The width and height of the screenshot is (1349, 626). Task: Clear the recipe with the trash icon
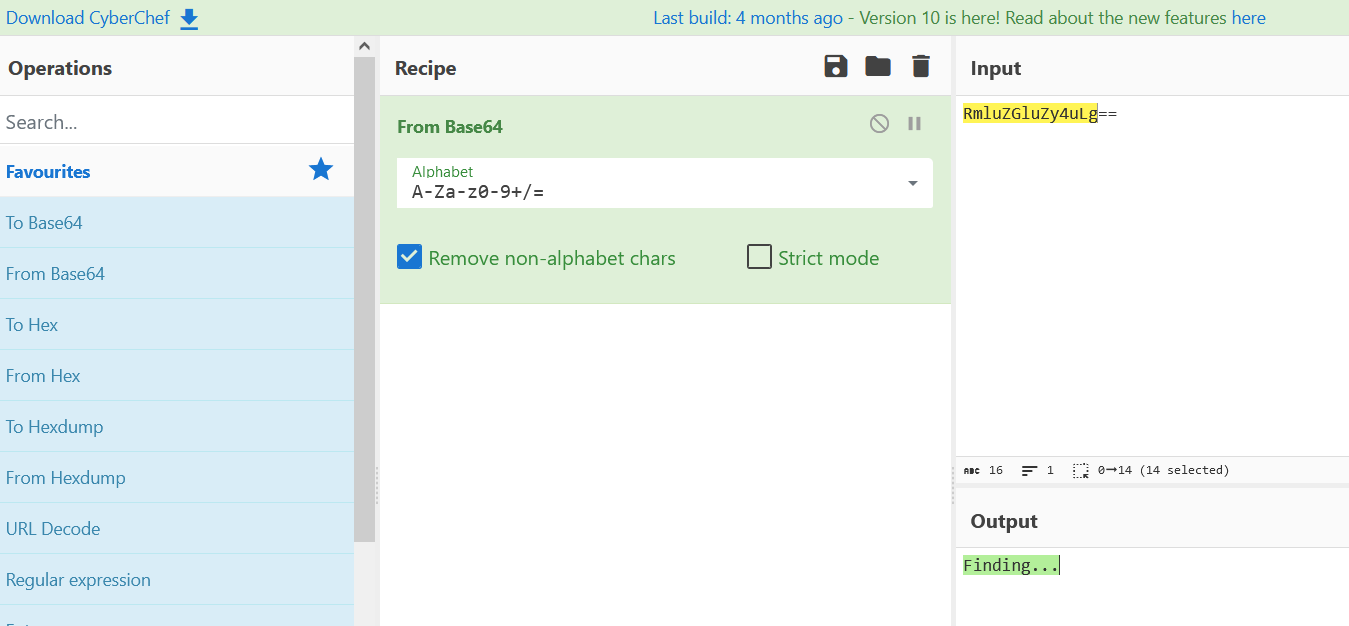921,67
